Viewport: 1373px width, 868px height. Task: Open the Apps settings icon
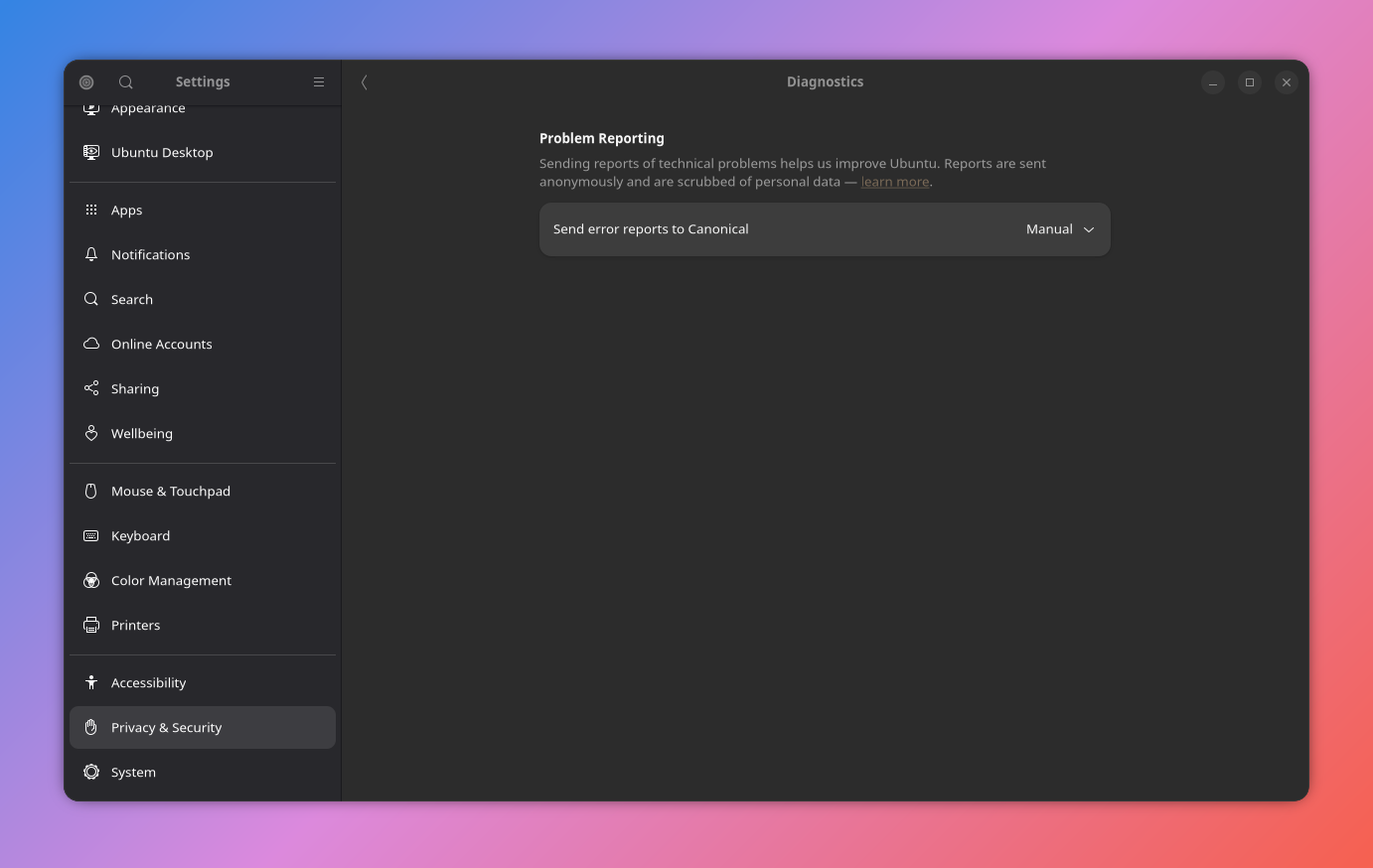click(91, 210)
